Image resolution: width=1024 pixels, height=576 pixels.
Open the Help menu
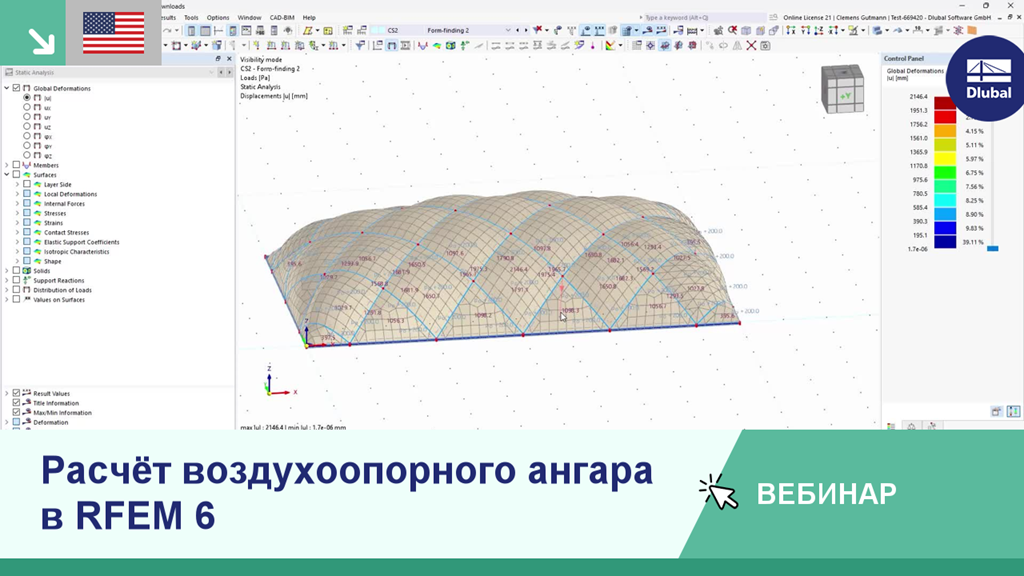click(x=308, y=17)
